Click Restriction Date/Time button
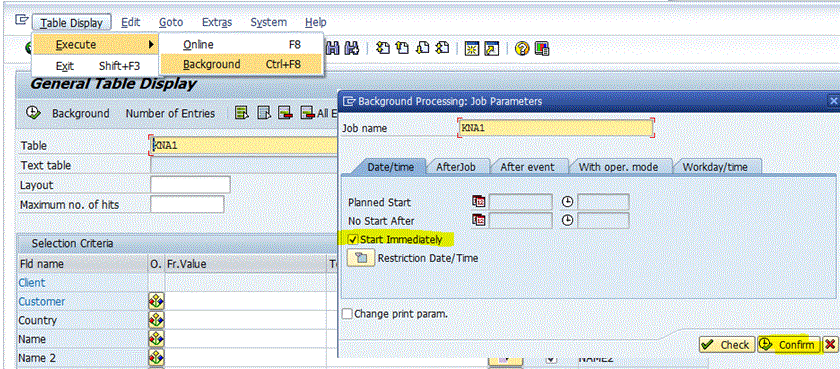 (x=361, y=258)
